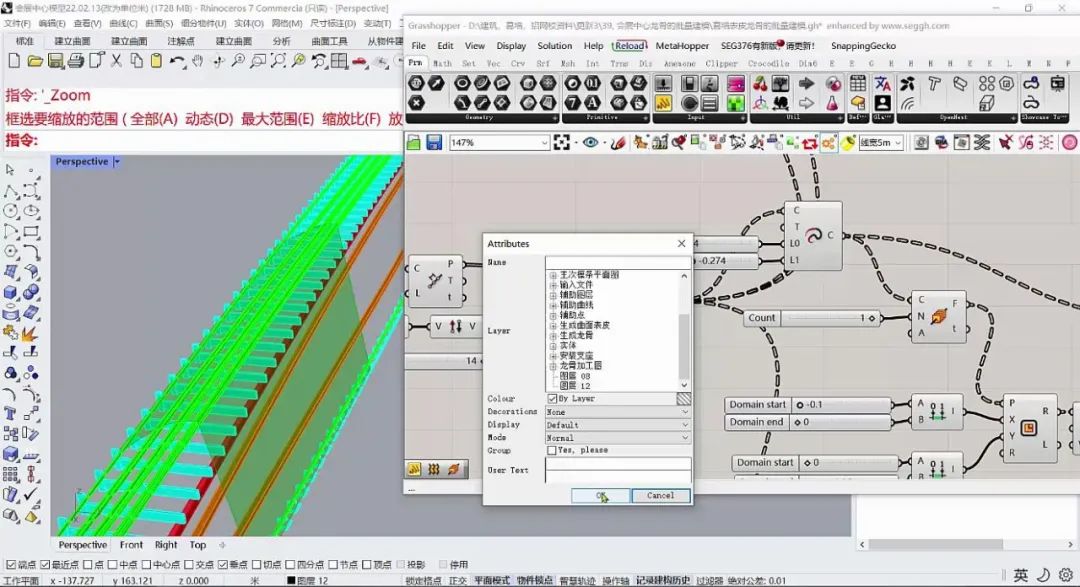Screen dimensions: 1080x587
Task: Select the Zoom Window magnifier icon
Action: pos(258,61)
